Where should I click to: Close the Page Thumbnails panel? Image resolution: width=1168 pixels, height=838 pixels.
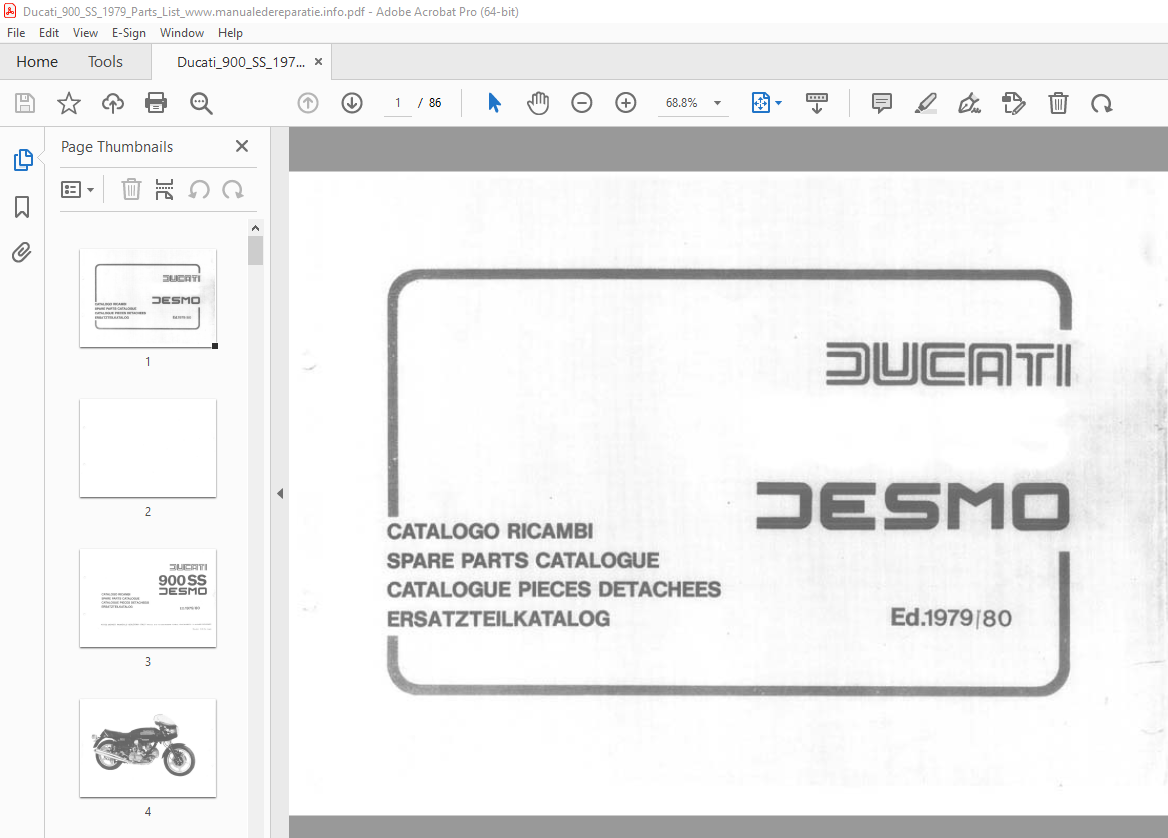242,146
